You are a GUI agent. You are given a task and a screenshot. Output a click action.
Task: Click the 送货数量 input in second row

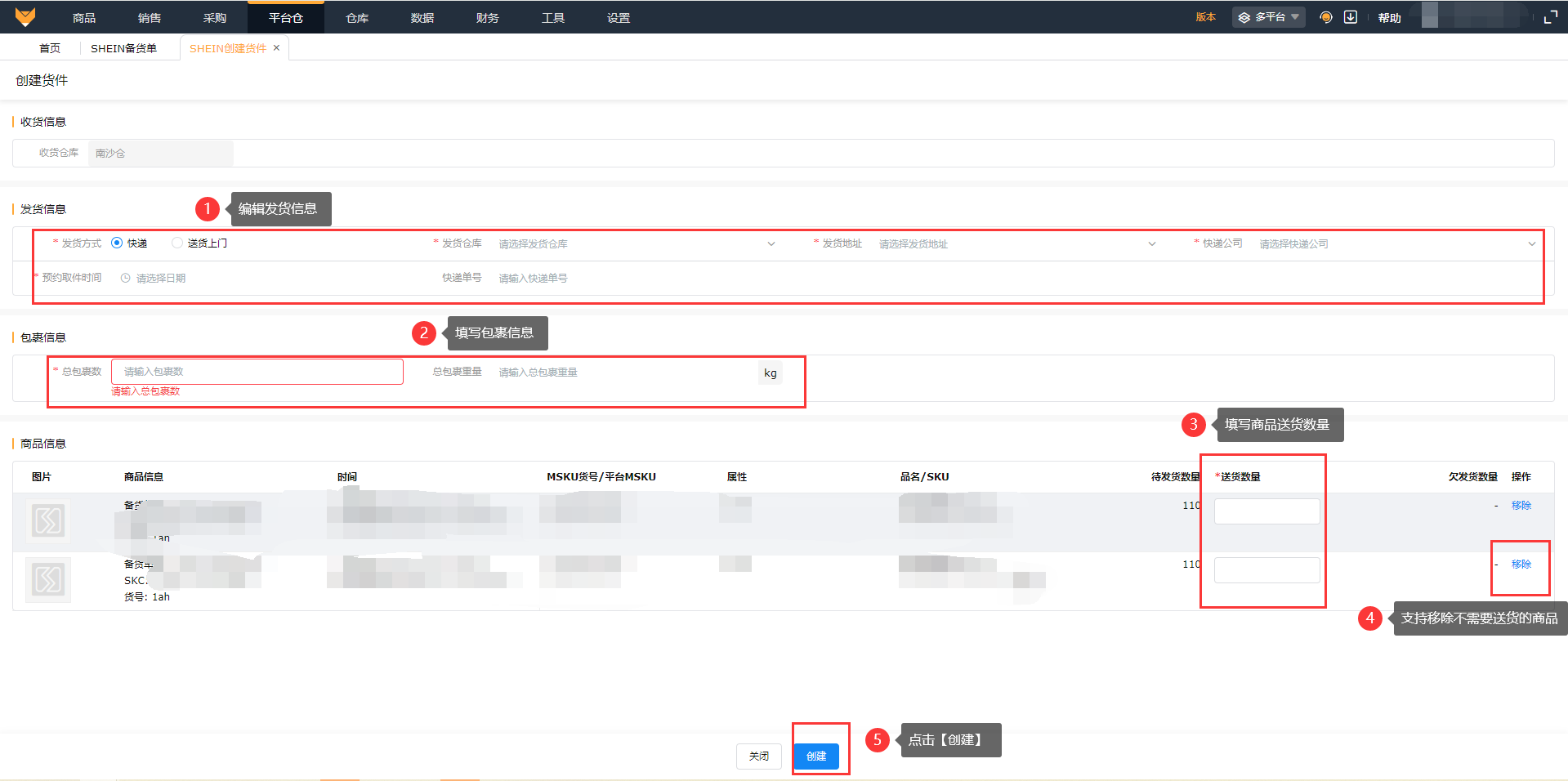1266,570
